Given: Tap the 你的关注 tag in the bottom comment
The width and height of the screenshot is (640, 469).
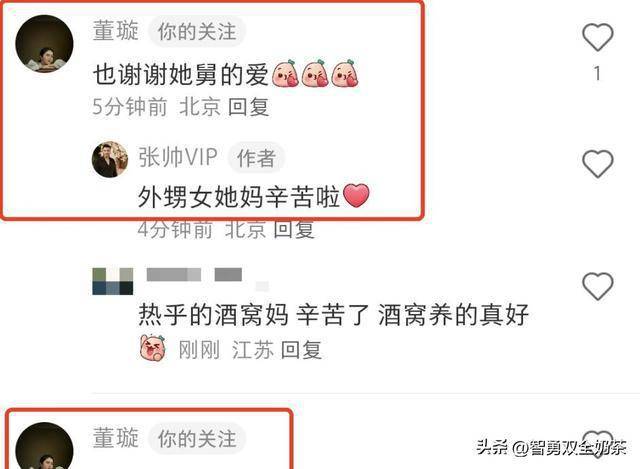Looking at the screenshot, I should coord(197,439).
